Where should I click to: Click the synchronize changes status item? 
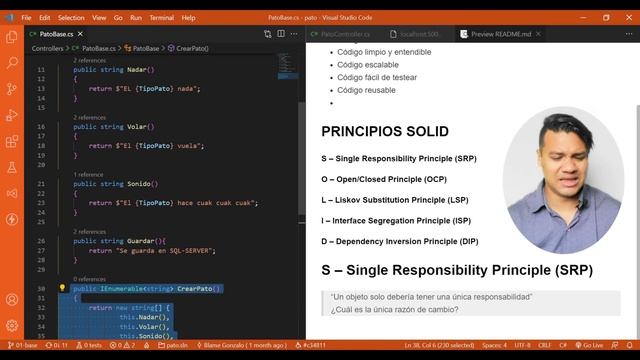(x=56, y=345)
